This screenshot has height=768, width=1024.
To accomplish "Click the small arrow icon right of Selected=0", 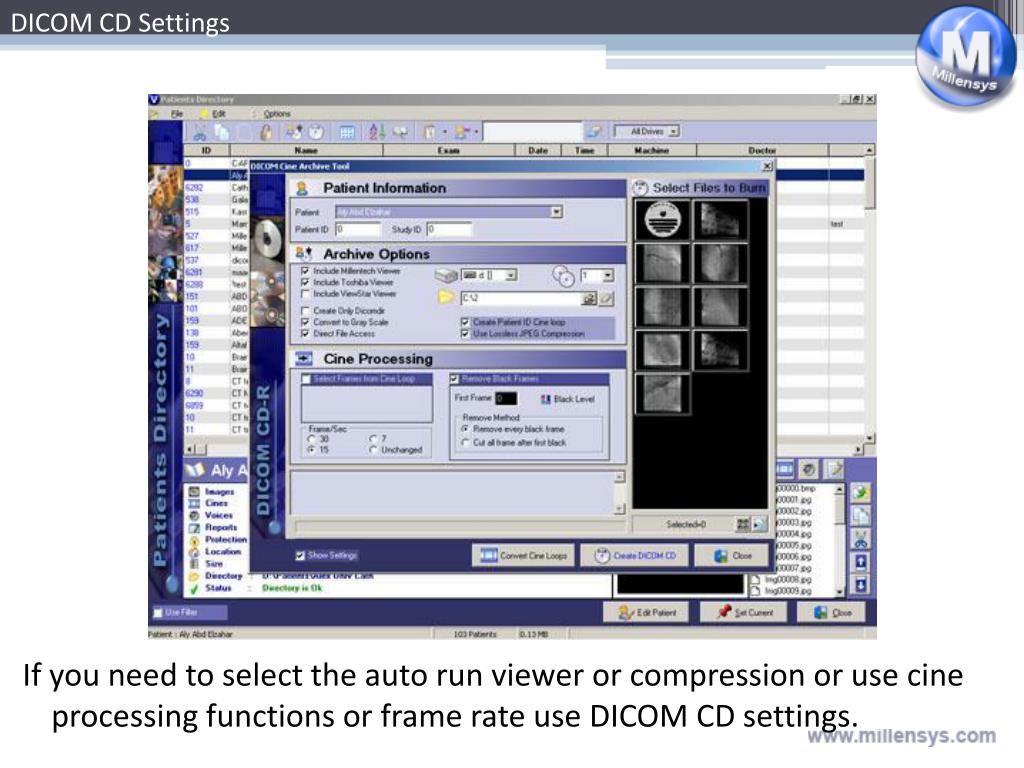I will point(758,524).
